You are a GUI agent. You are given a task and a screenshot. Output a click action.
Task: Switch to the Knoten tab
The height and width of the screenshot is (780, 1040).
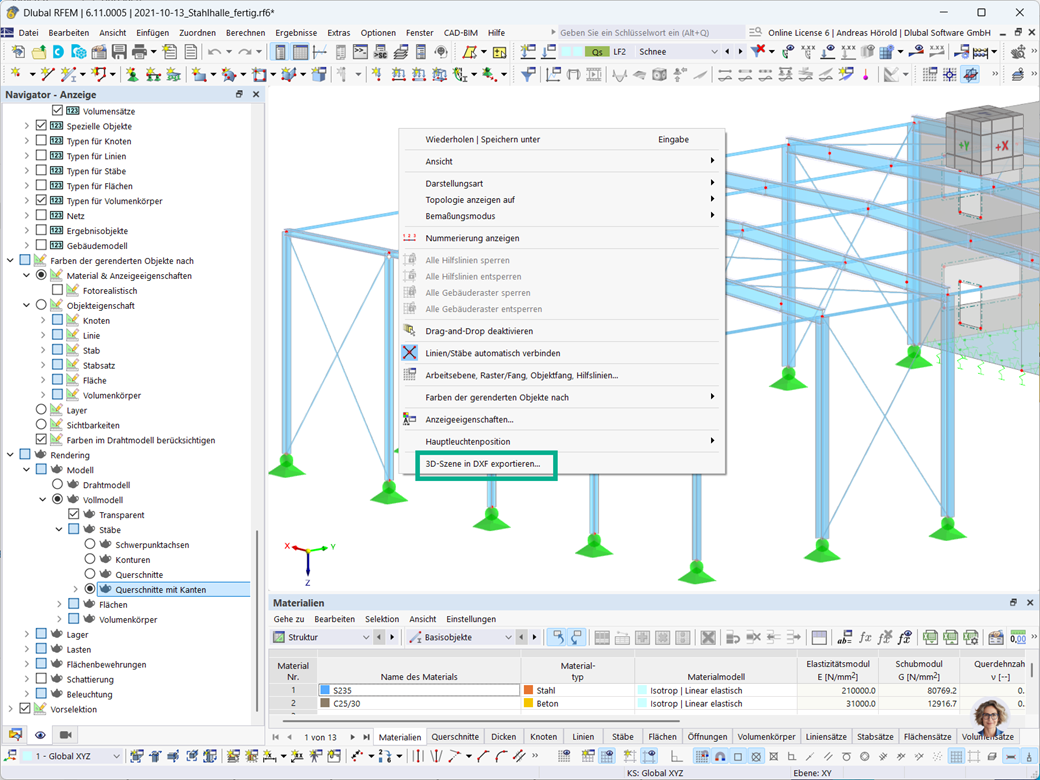[x=543, y=737]
